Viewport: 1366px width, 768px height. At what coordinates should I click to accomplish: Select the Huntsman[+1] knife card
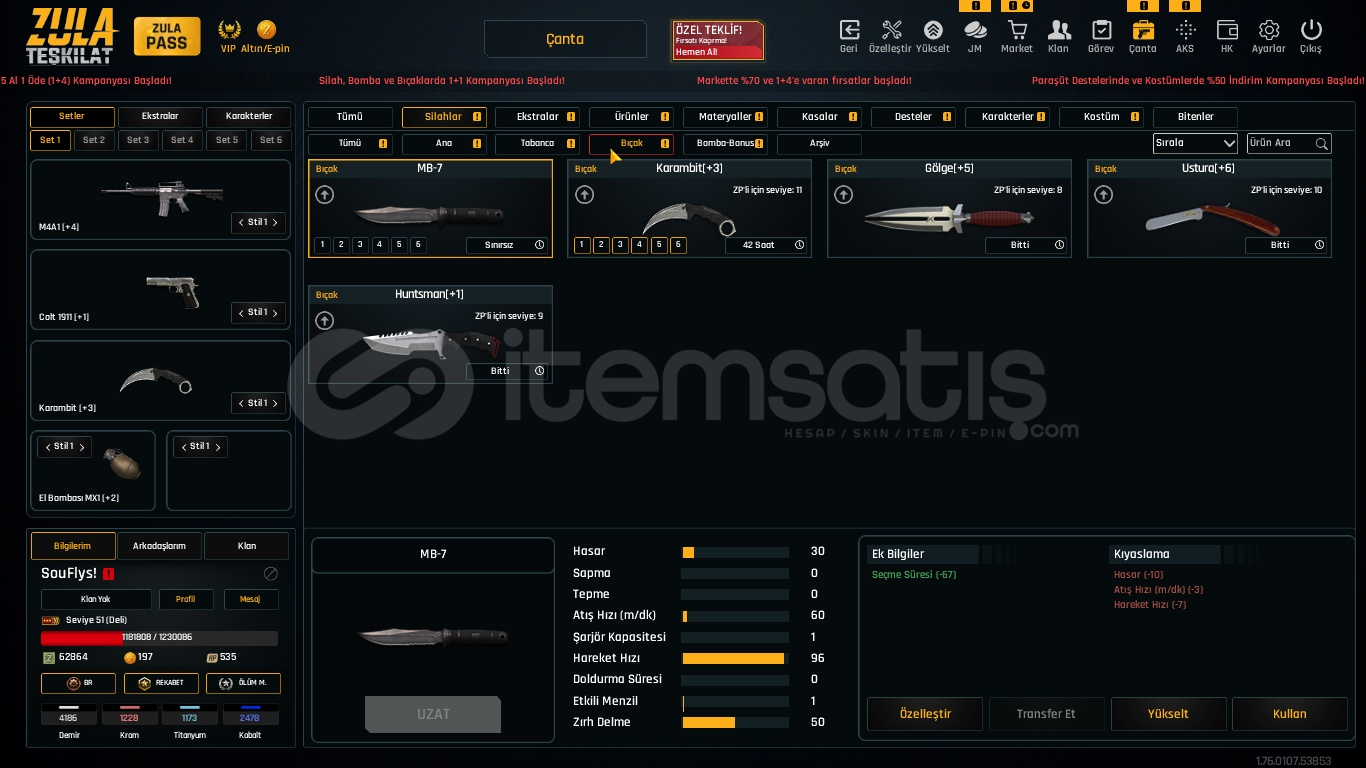click(x=430, y=334)
